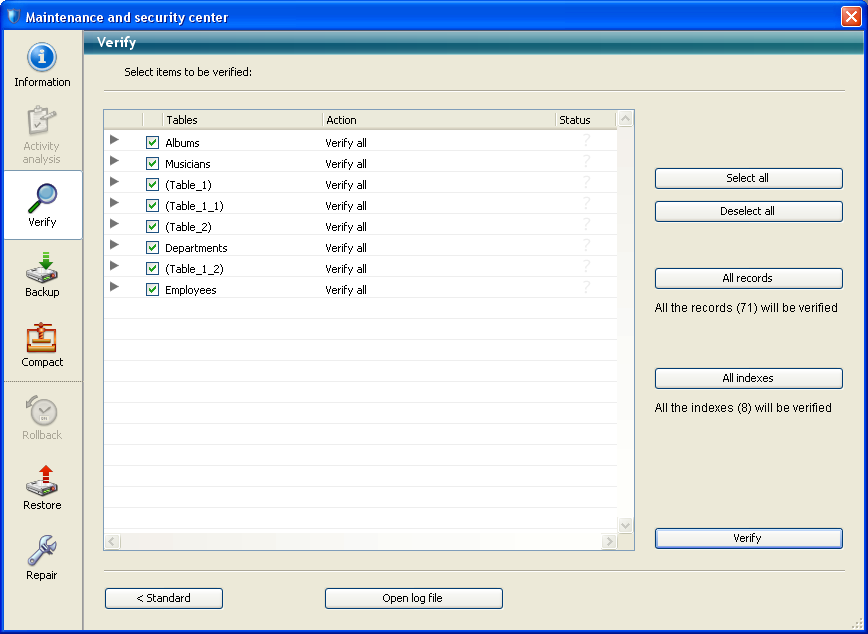Viewport: 868px width, 634px height.
Task: Click the Deselect all button
Action: [x=748, y=212]
